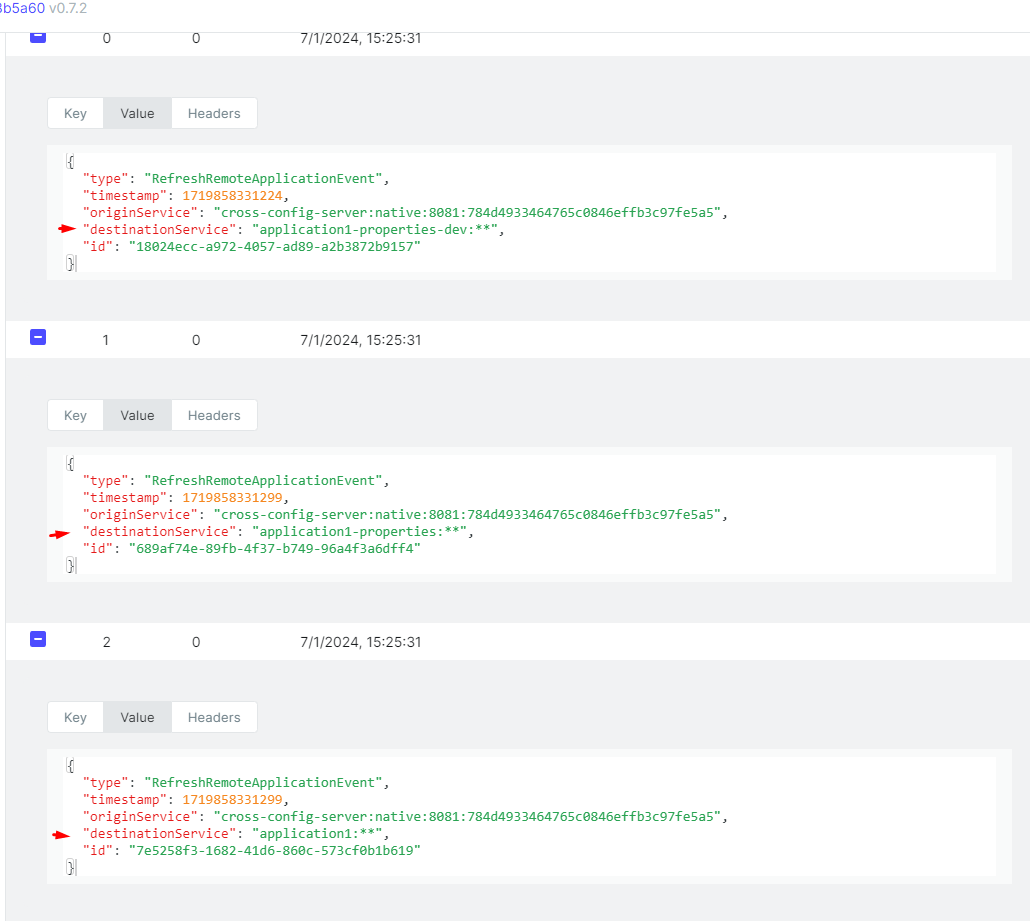Click type "RefreshRemoteApplicationEvent" in message 1
The height and width of the screenshot is (921, 1030).
tap(263, 481)
